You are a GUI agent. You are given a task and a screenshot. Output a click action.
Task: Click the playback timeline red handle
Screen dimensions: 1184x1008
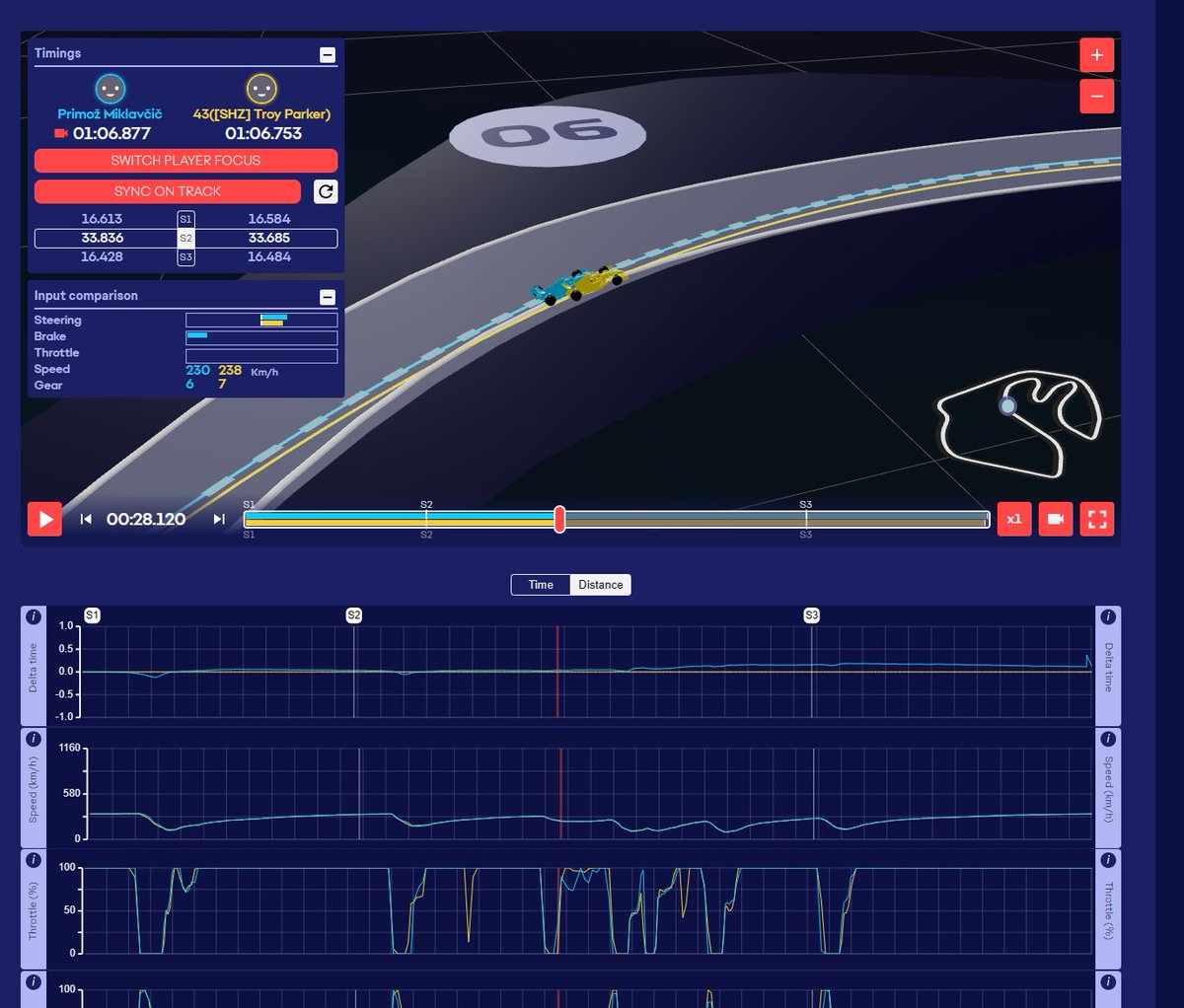click(559, 519)
